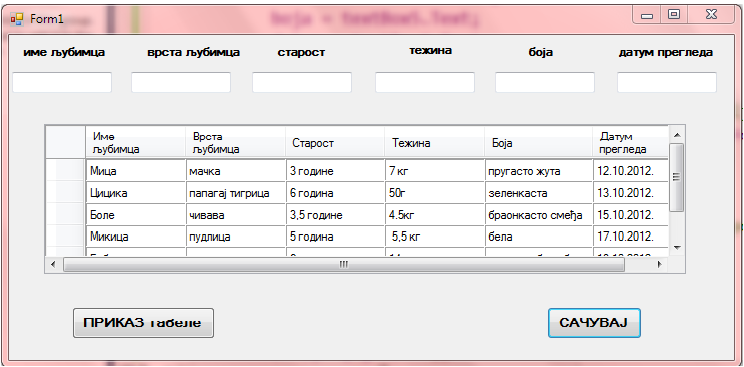Click the САЧУВАЈ button
The image size is (744, 367).
tap(594, 323)
